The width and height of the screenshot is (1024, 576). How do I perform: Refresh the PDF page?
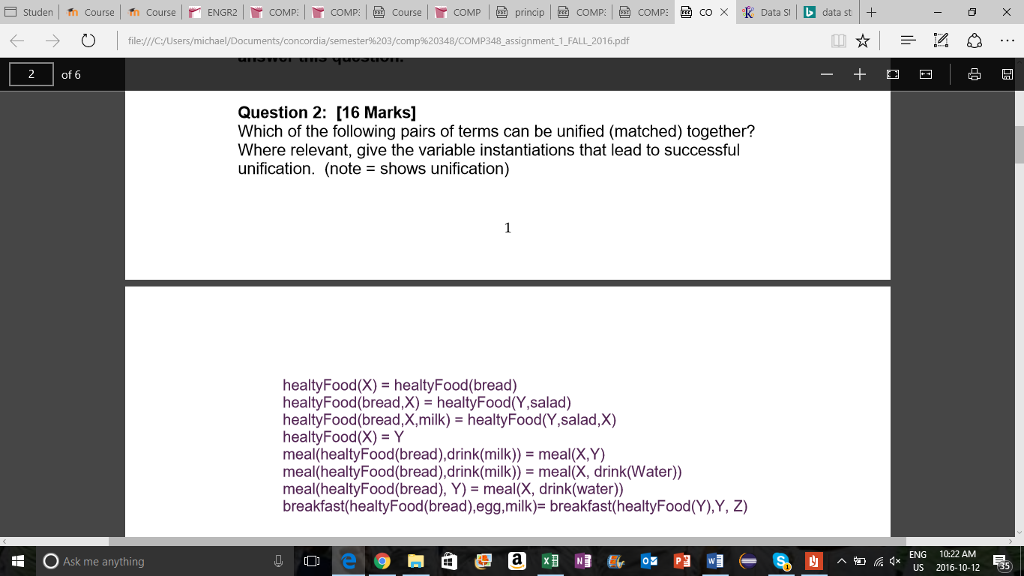pos(88,40)
